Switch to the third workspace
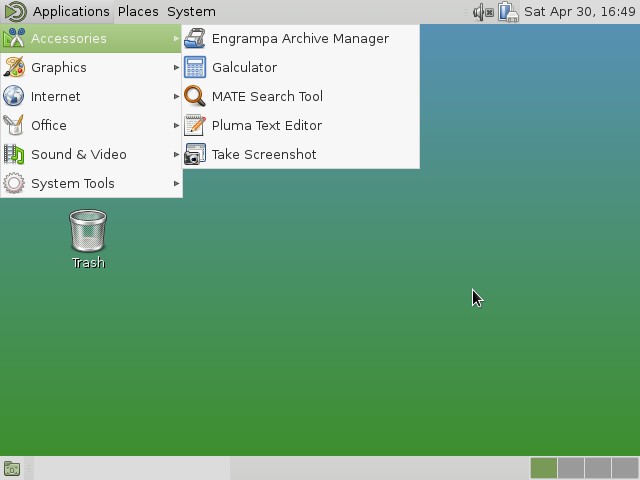Screen dimensions: 640x480 (x=598, y=468)
